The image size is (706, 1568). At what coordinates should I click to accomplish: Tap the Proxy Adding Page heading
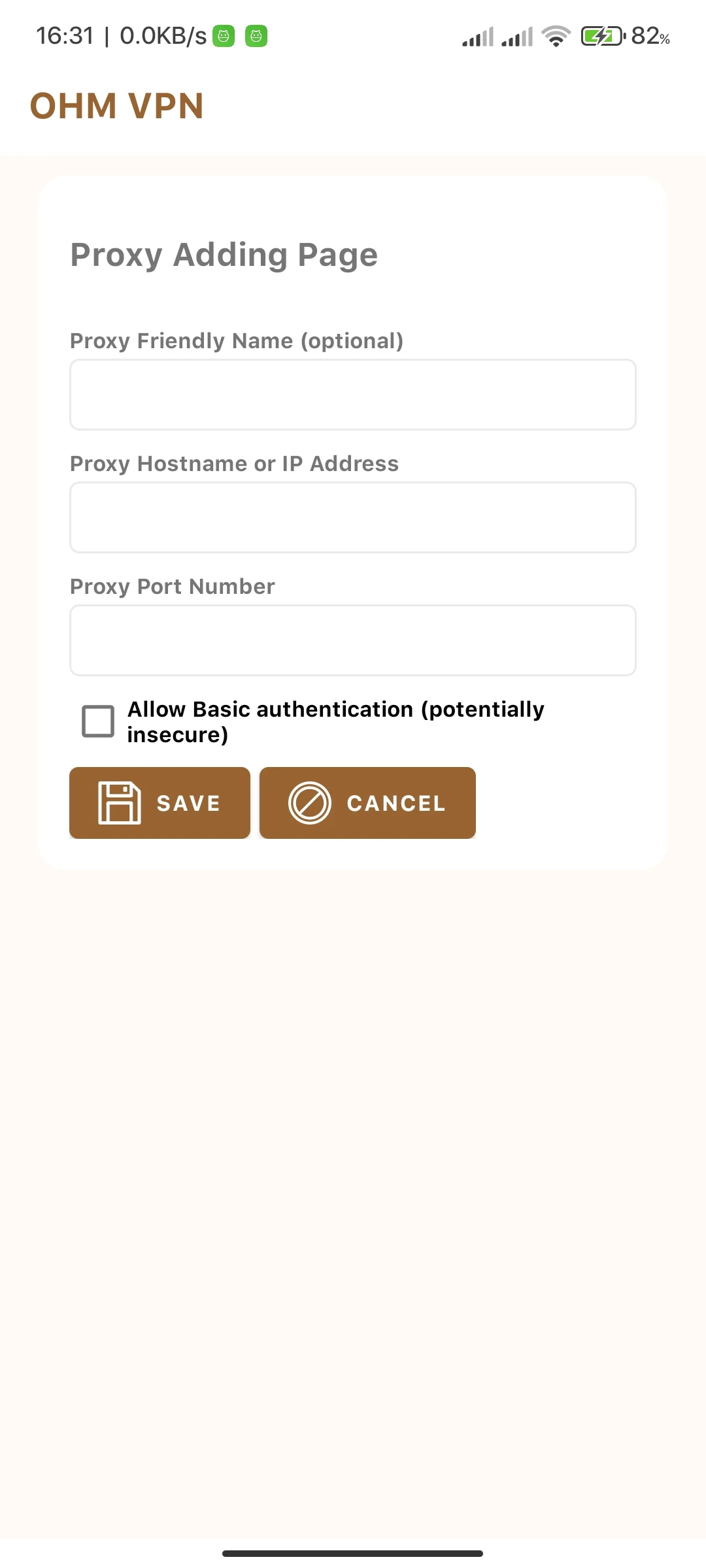point(224,255)
